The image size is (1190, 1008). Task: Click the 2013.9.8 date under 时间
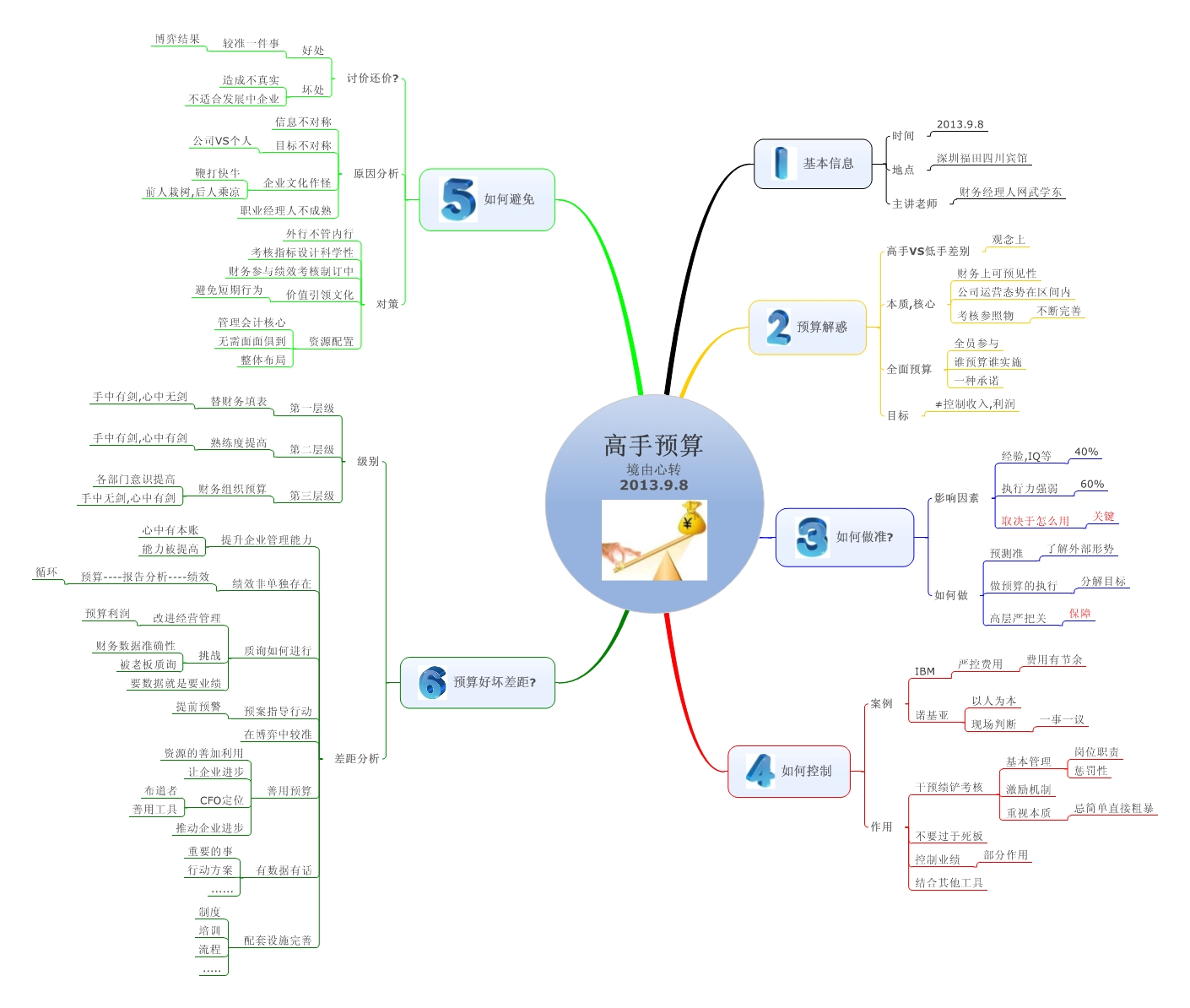tap(960, 124)
